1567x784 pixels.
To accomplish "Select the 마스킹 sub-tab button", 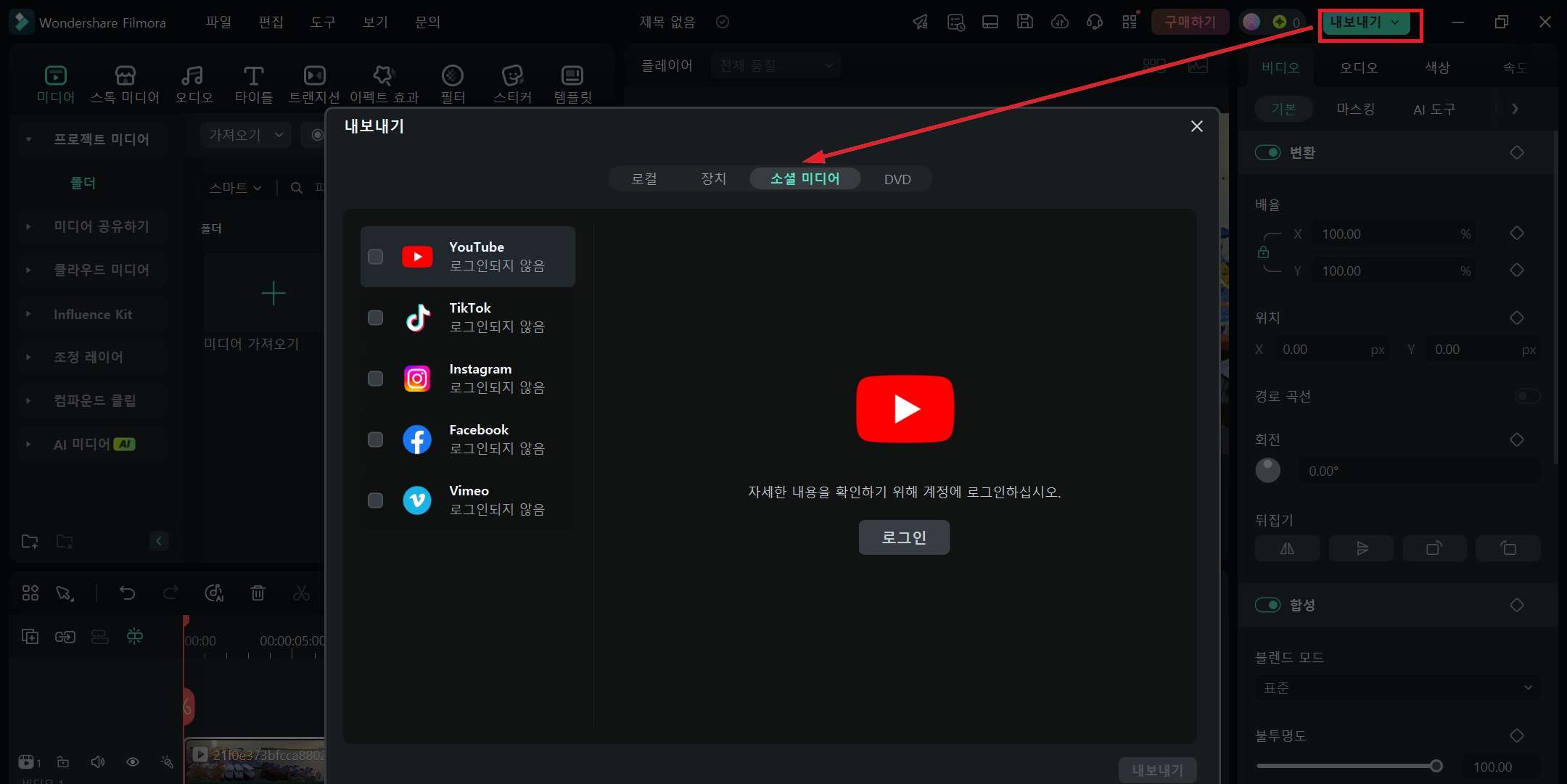I will (1355, 109).
